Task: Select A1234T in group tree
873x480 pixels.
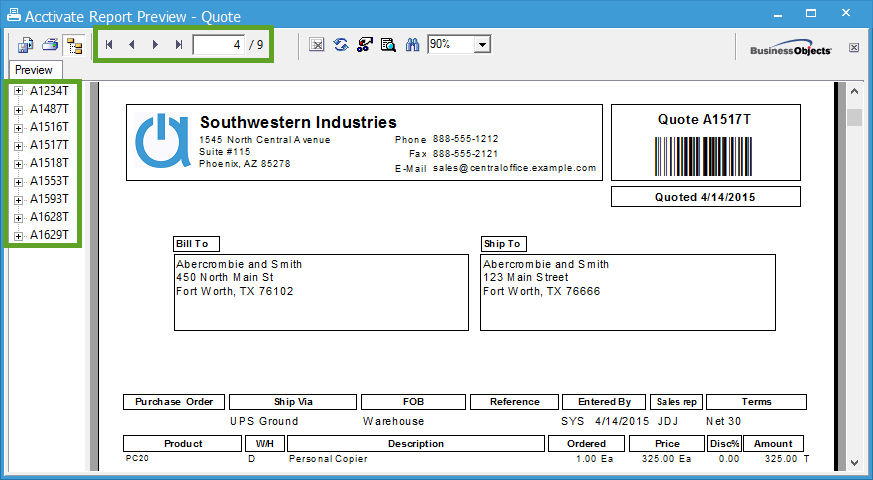Action: 50,91
